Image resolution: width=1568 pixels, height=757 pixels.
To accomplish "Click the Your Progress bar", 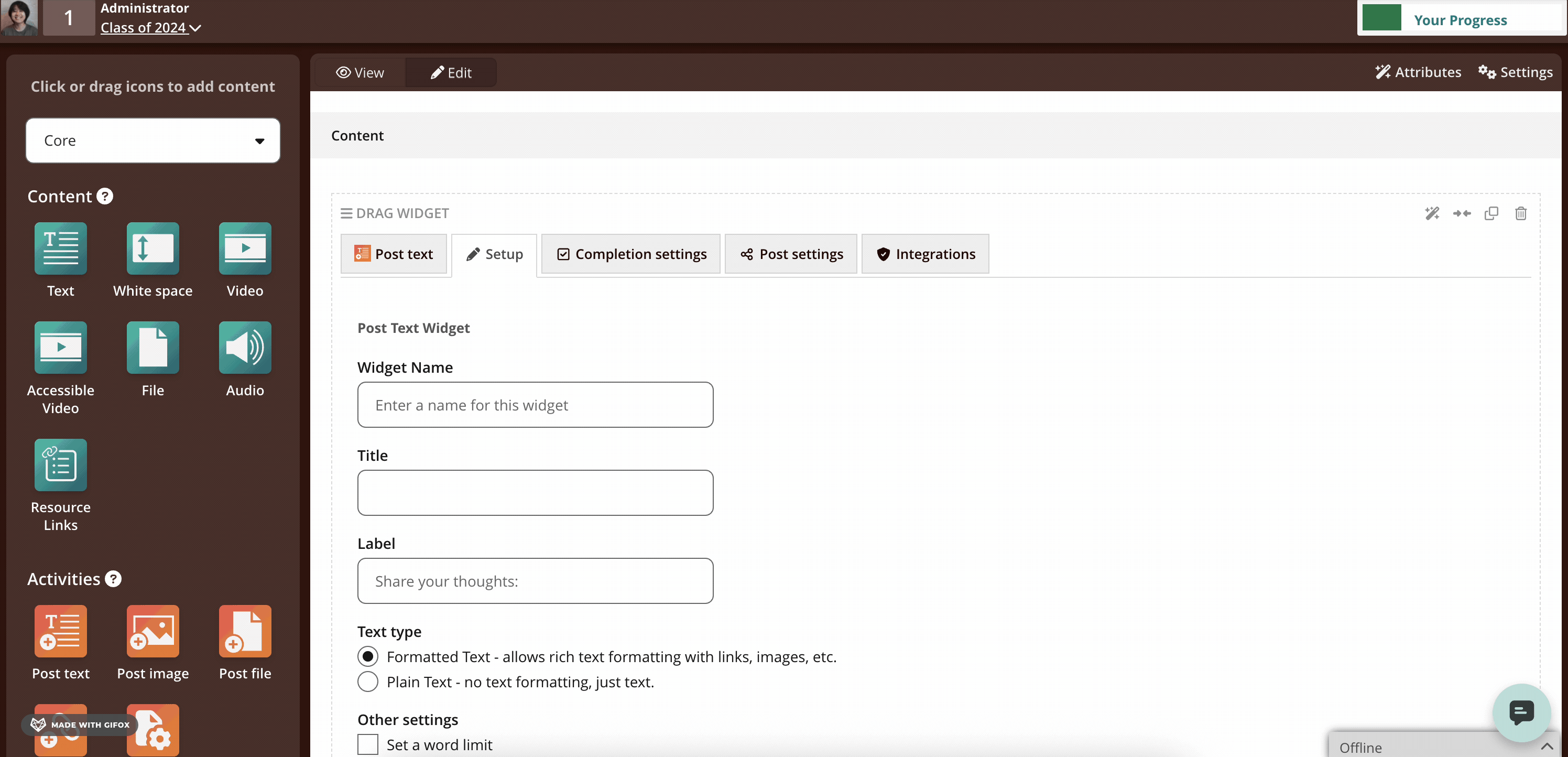I will 1460,18.
